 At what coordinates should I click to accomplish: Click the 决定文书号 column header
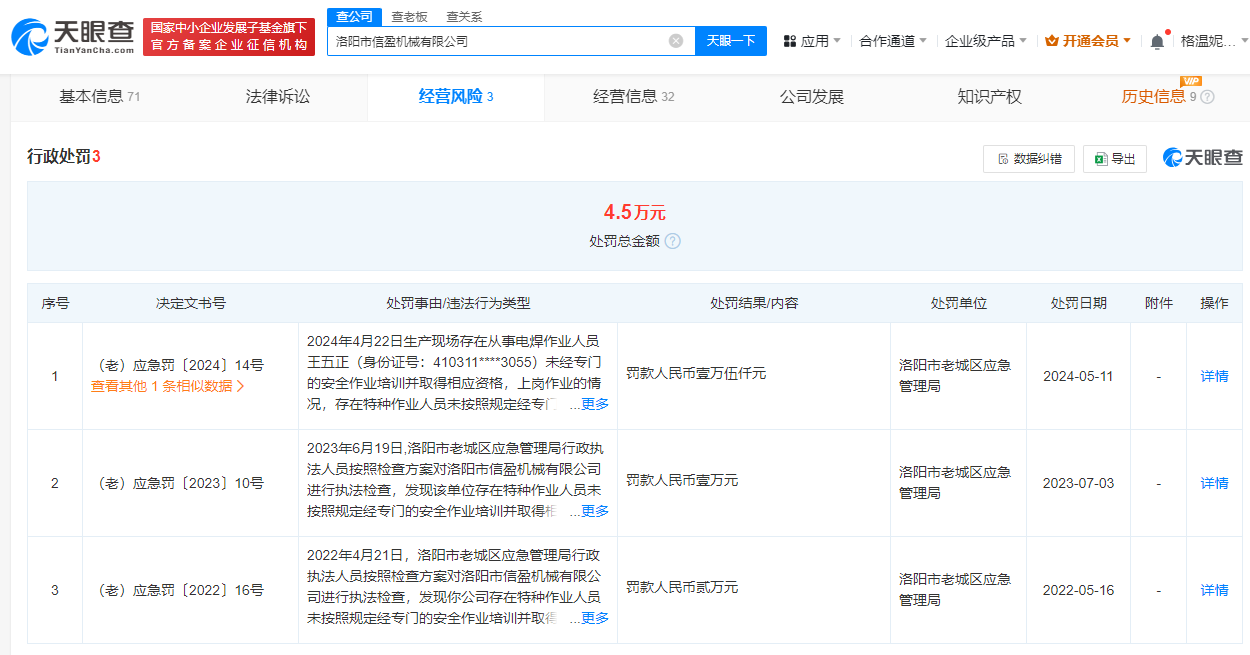190,303
